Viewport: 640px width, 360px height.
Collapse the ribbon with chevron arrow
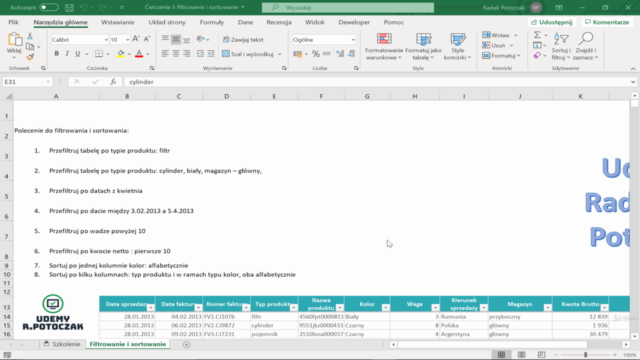[x=633, y=69]
